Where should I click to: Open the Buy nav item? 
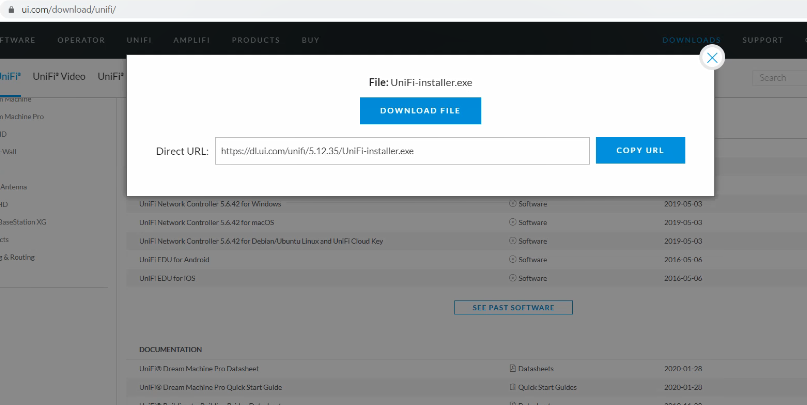tap(310, 40)
